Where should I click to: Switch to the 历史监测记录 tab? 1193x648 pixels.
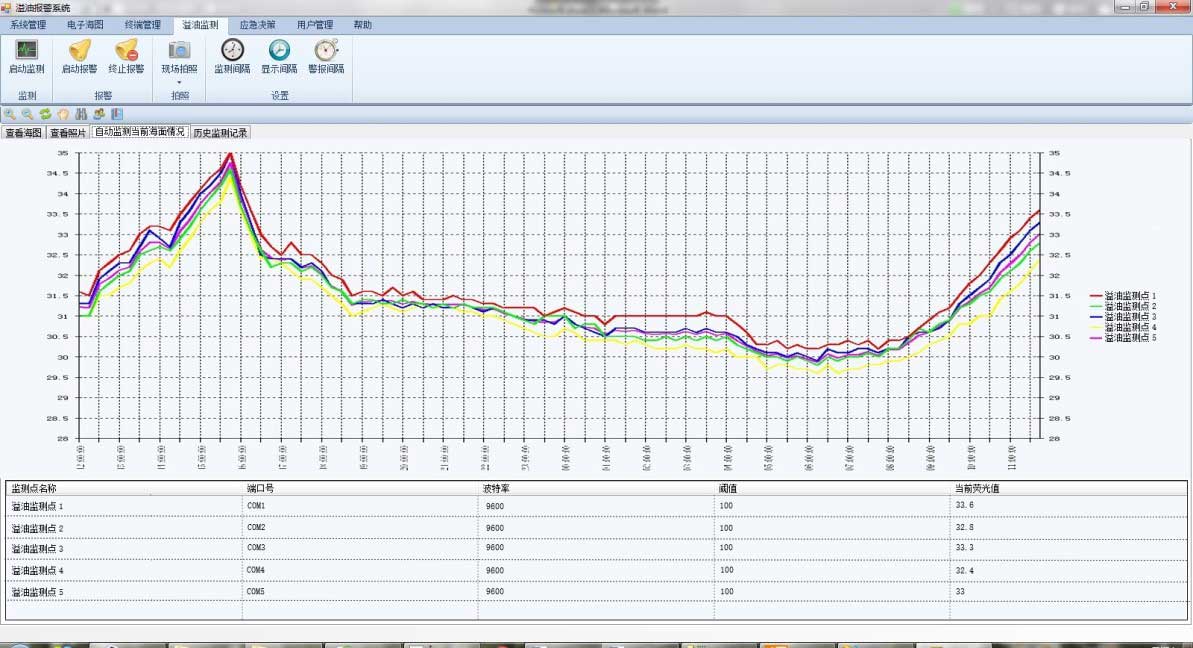220,132
